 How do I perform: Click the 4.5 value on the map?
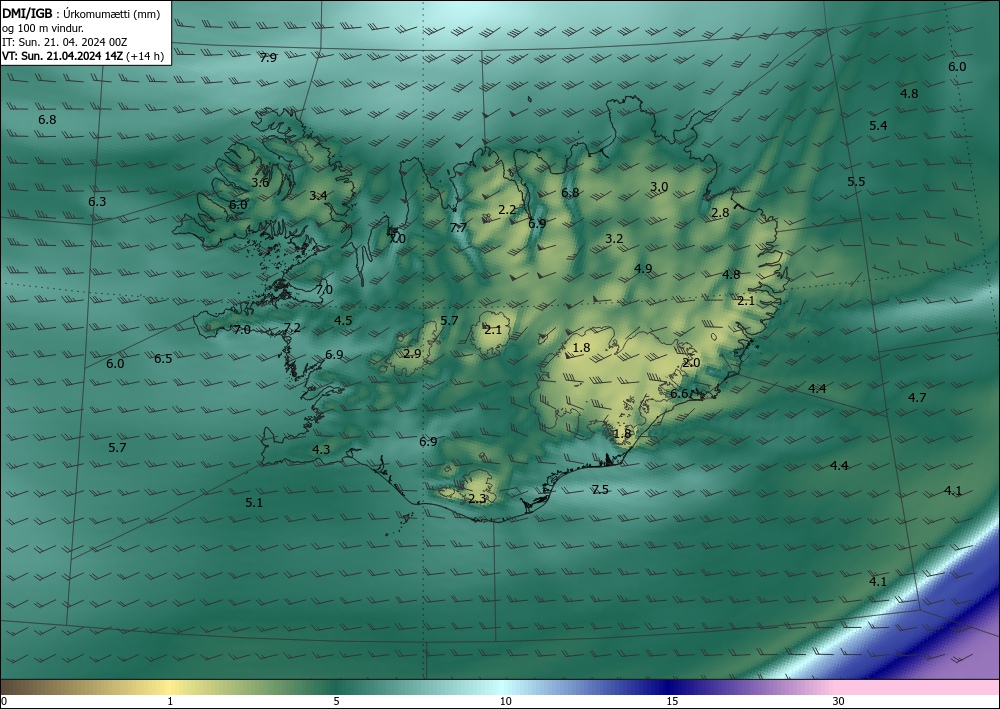(x=343, y=320)
